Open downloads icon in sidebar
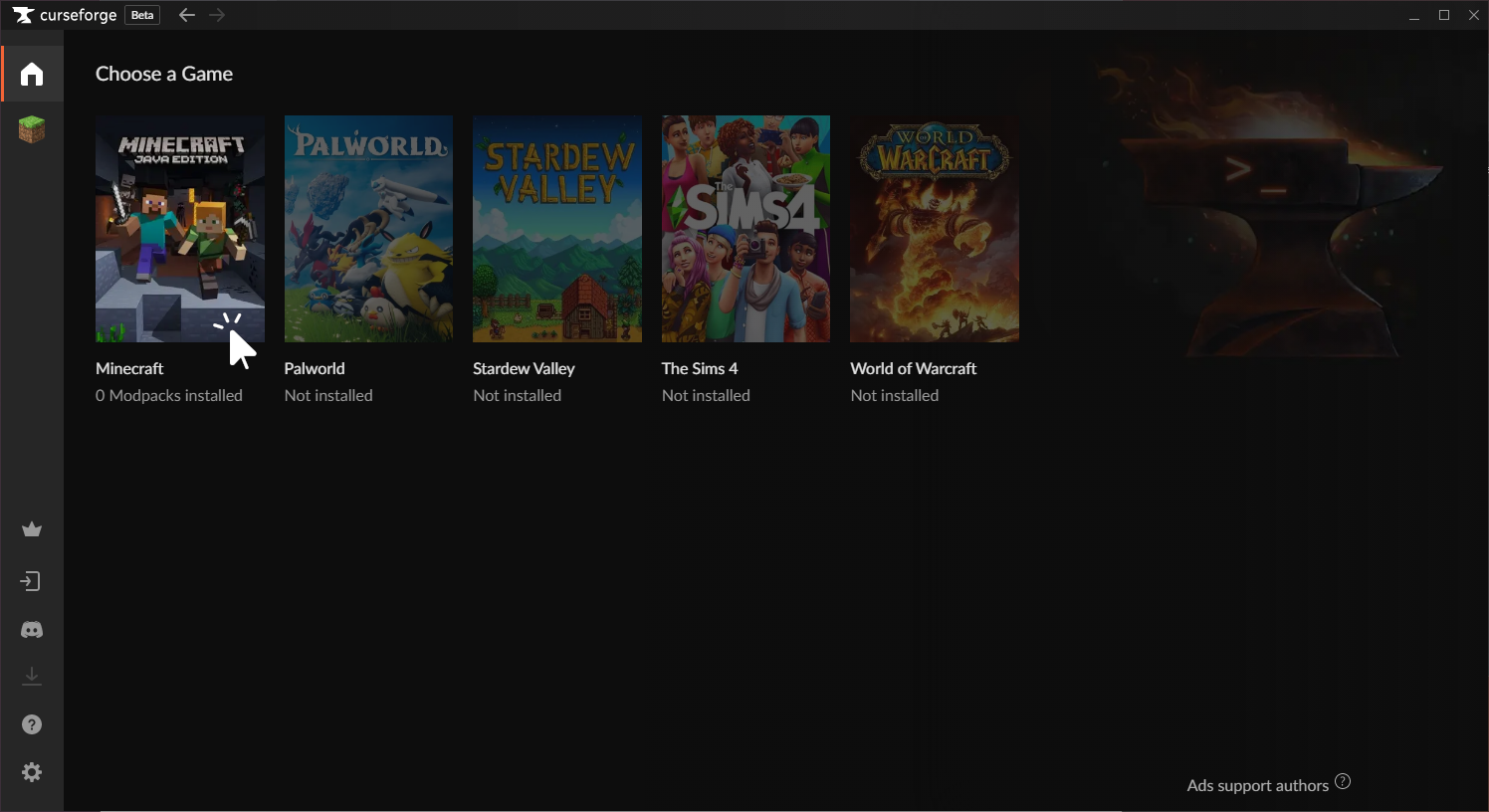Viewport: 1489px width, 812px height. click(x=32, y=677)
